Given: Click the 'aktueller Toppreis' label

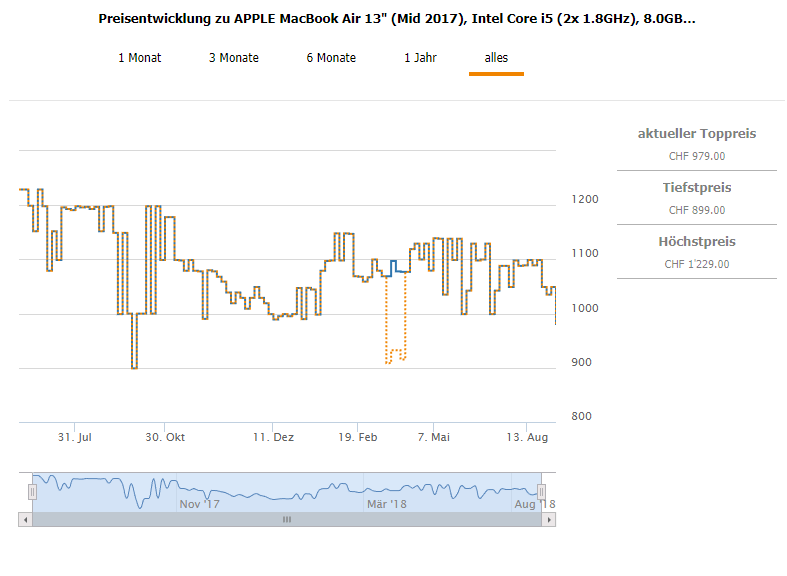Looking at the screenshot, I should pos(696,134).
